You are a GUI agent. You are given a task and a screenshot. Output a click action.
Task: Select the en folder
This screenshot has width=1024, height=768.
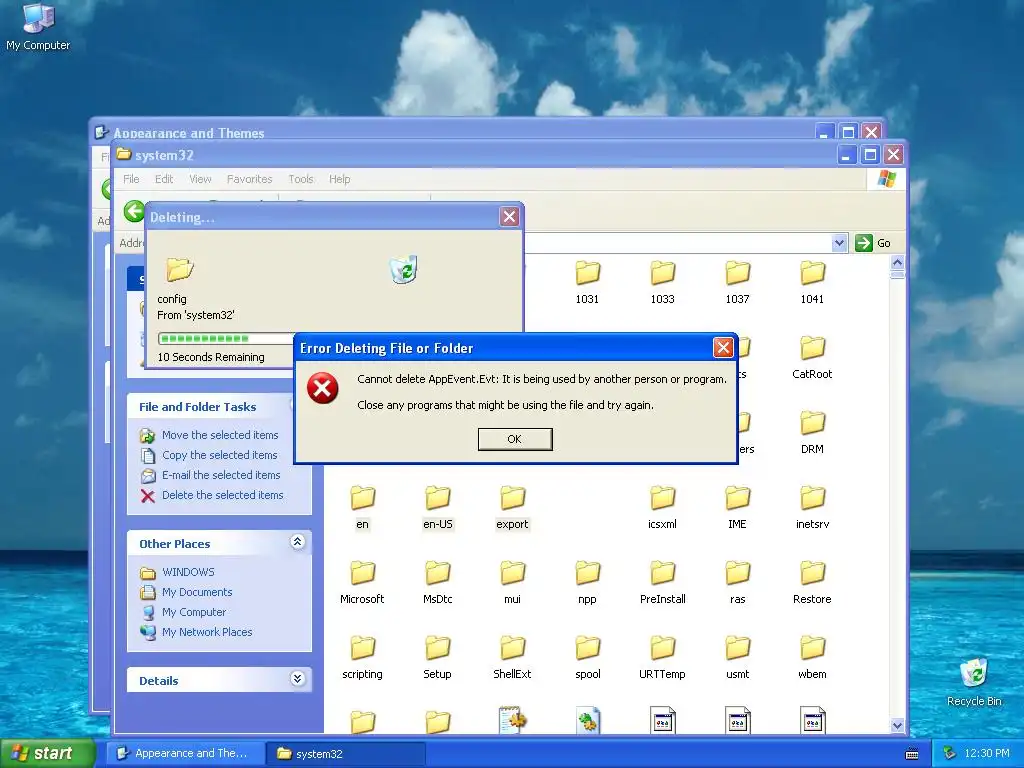coord(362,507)
